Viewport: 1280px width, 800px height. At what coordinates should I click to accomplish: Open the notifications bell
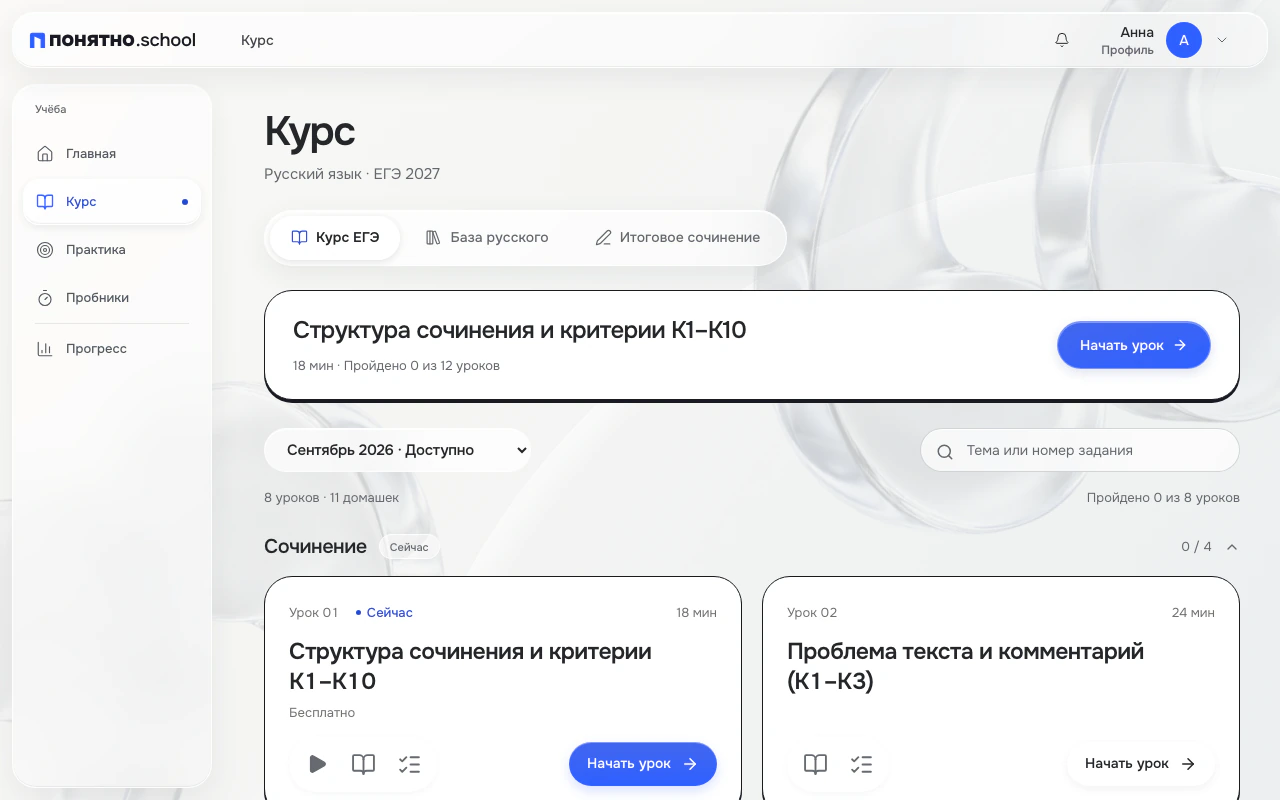1062,40
